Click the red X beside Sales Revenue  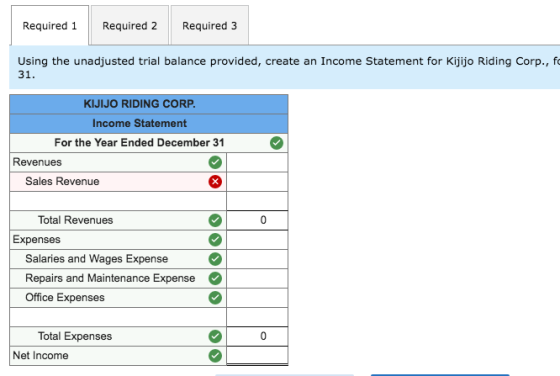click(215, 181)
